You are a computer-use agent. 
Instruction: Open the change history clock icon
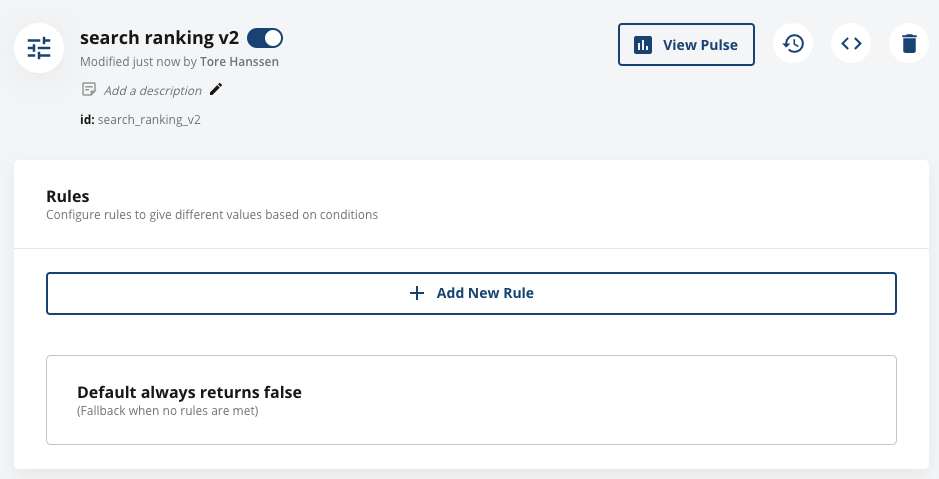point(793,44)
